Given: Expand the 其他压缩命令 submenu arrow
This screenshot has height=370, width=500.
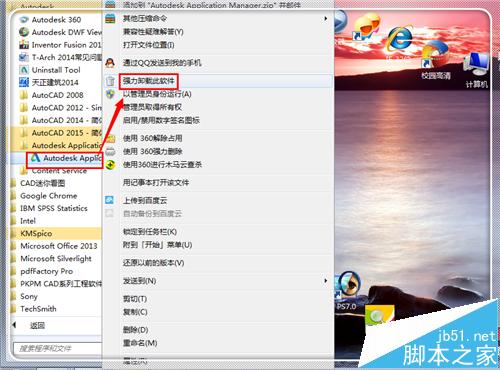Looking at the screenshot, I should pos(326,19).
